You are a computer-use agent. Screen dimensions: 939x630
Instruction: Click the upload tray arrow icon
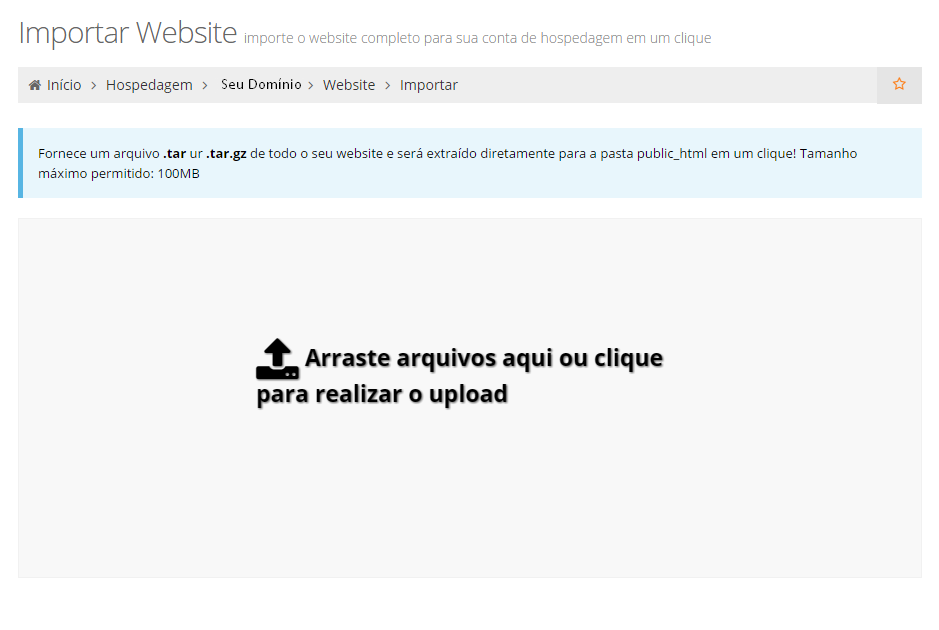click(x=277, y=359)
